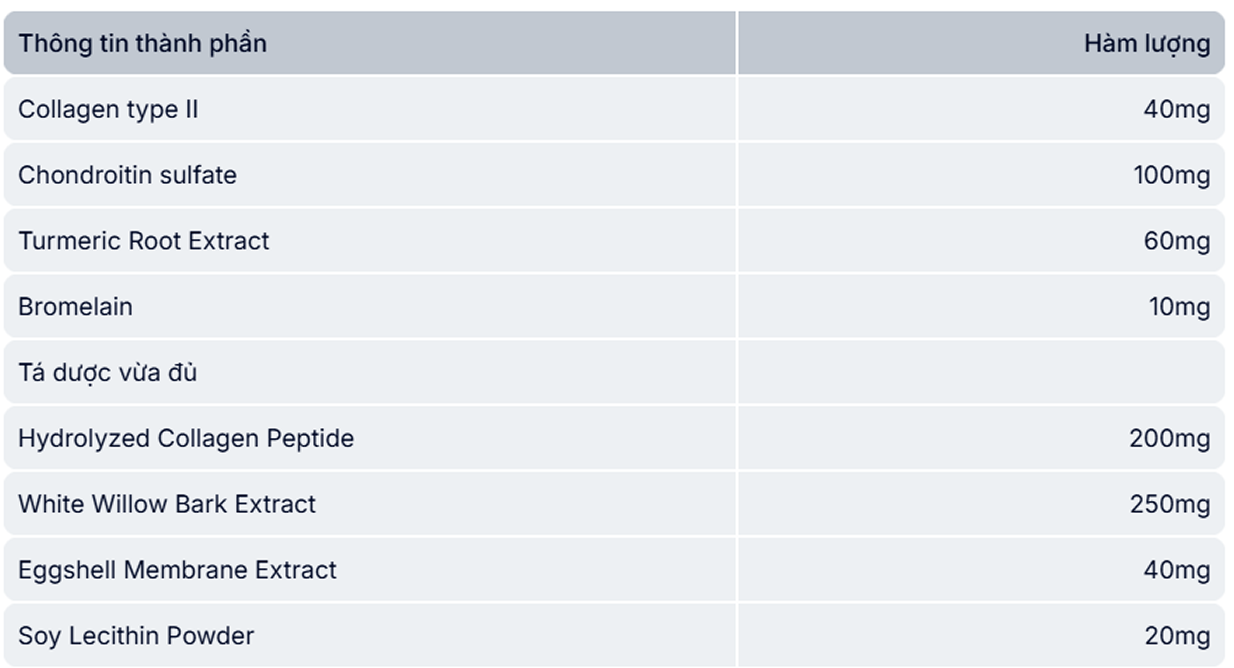This screenshot has width=1234, height=668.
Task: Select the 'Soy Lecithin Powder' cell
Action: coord(136,636)
